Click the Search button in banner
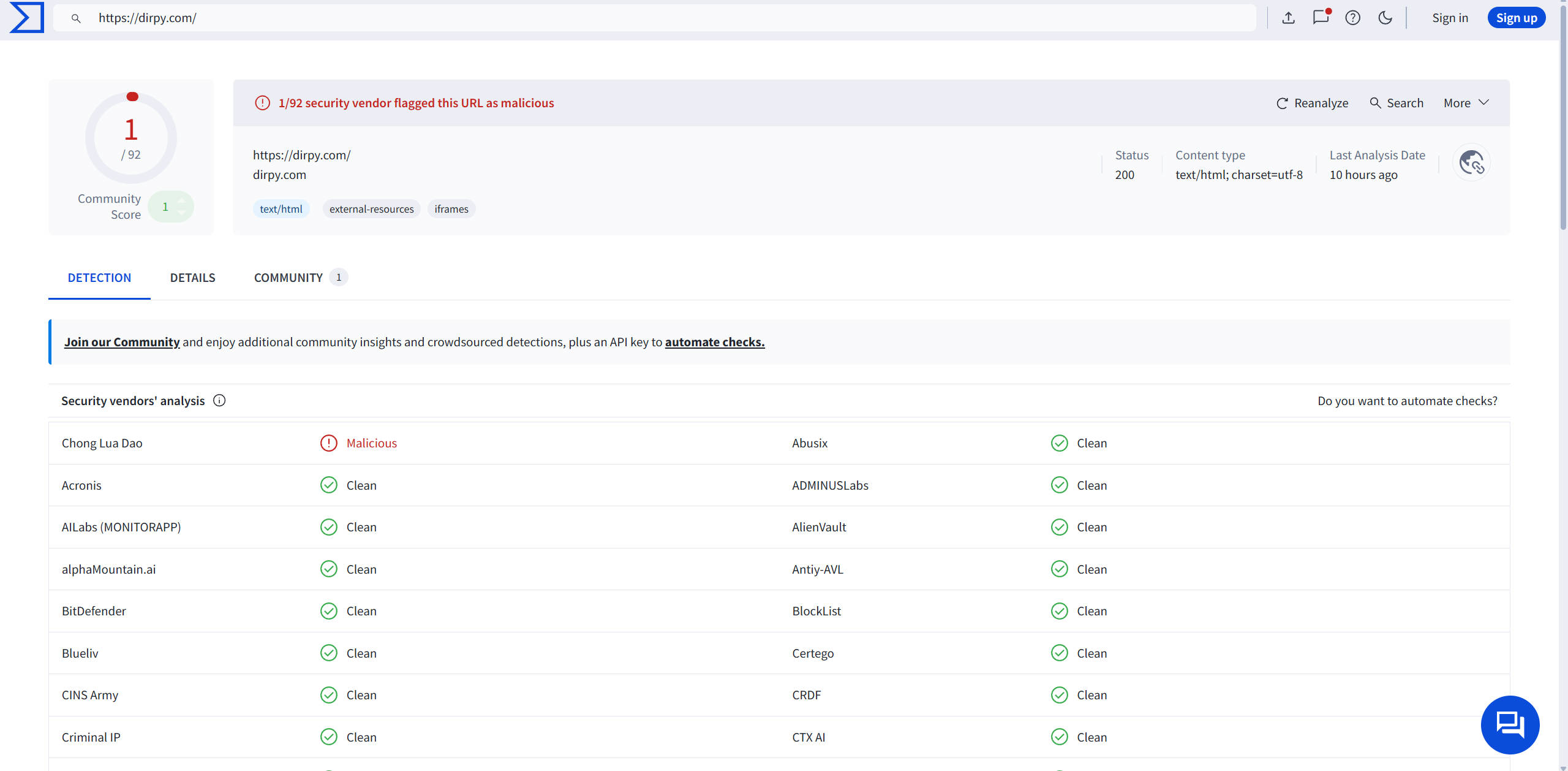 pyautogui.click(x=1396, y=103)
